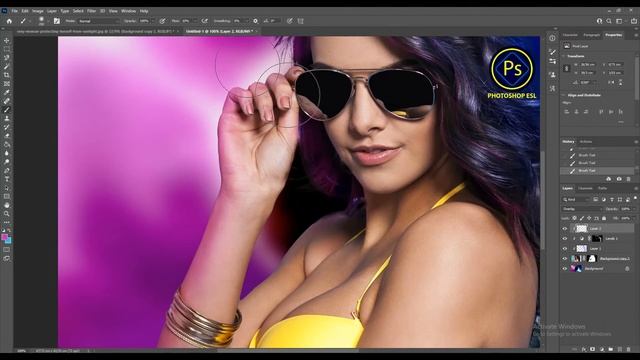Hide the Background copy 2 layer
Image resolution: width=640 pixels, height=360 pixels.
pos(565,258)
